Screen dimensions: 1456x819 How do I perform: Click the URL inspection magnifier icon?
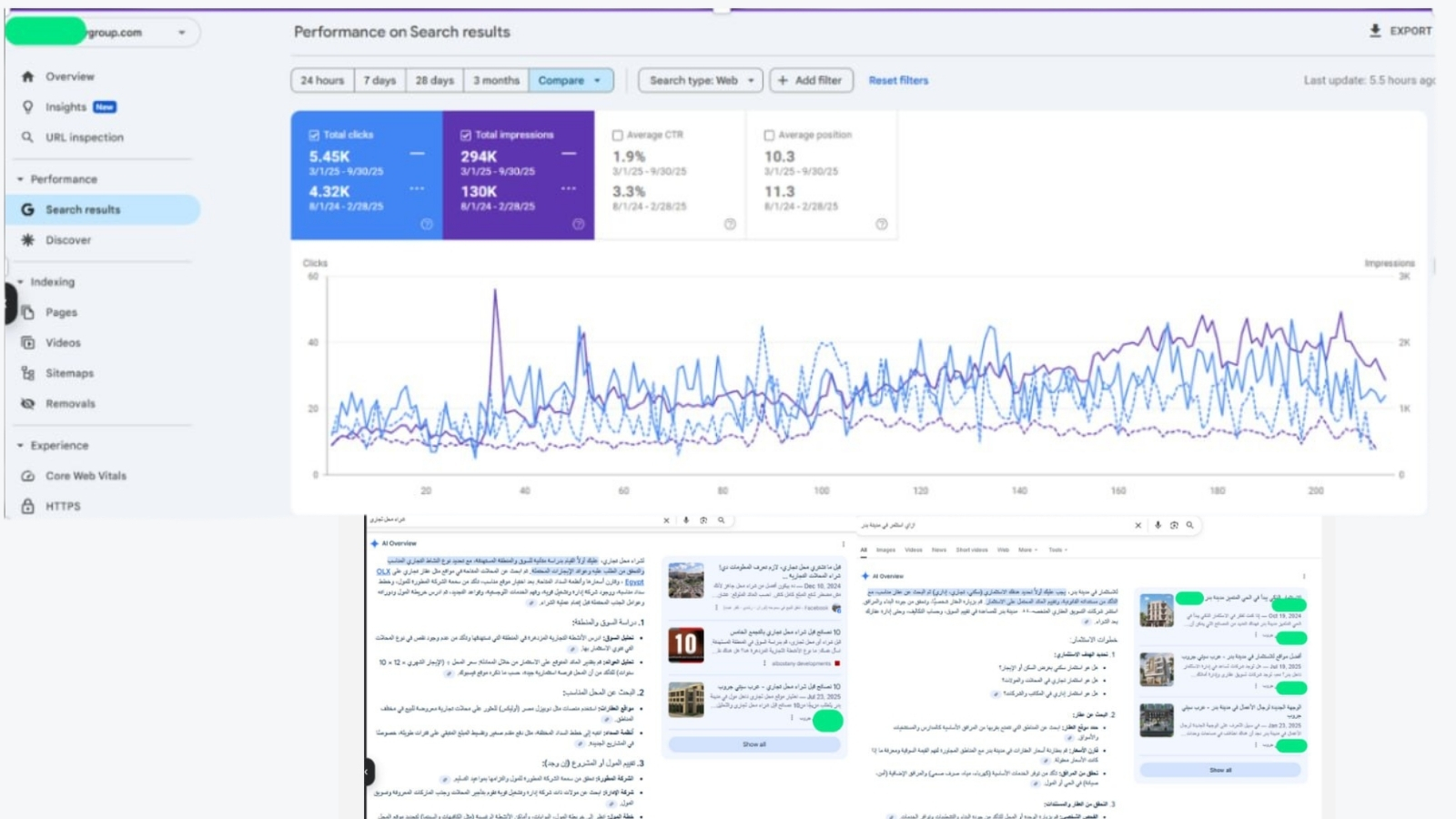point(27,137)
